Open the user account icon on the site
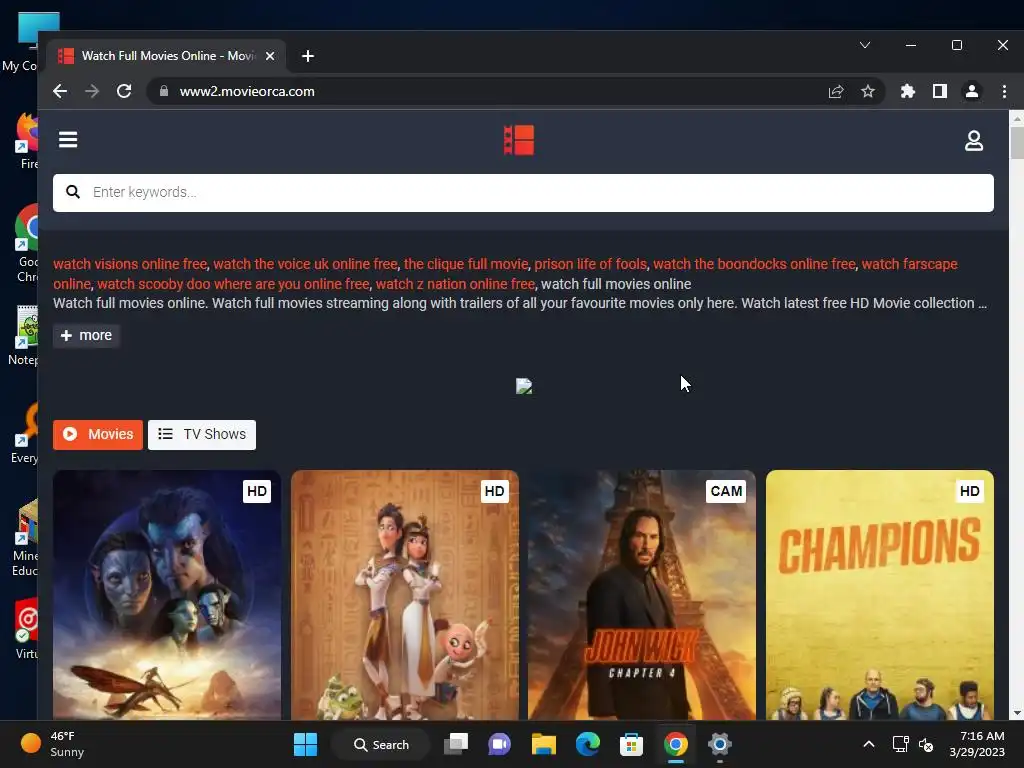This screenshot has height=768, width=1024. pos(974,140)
